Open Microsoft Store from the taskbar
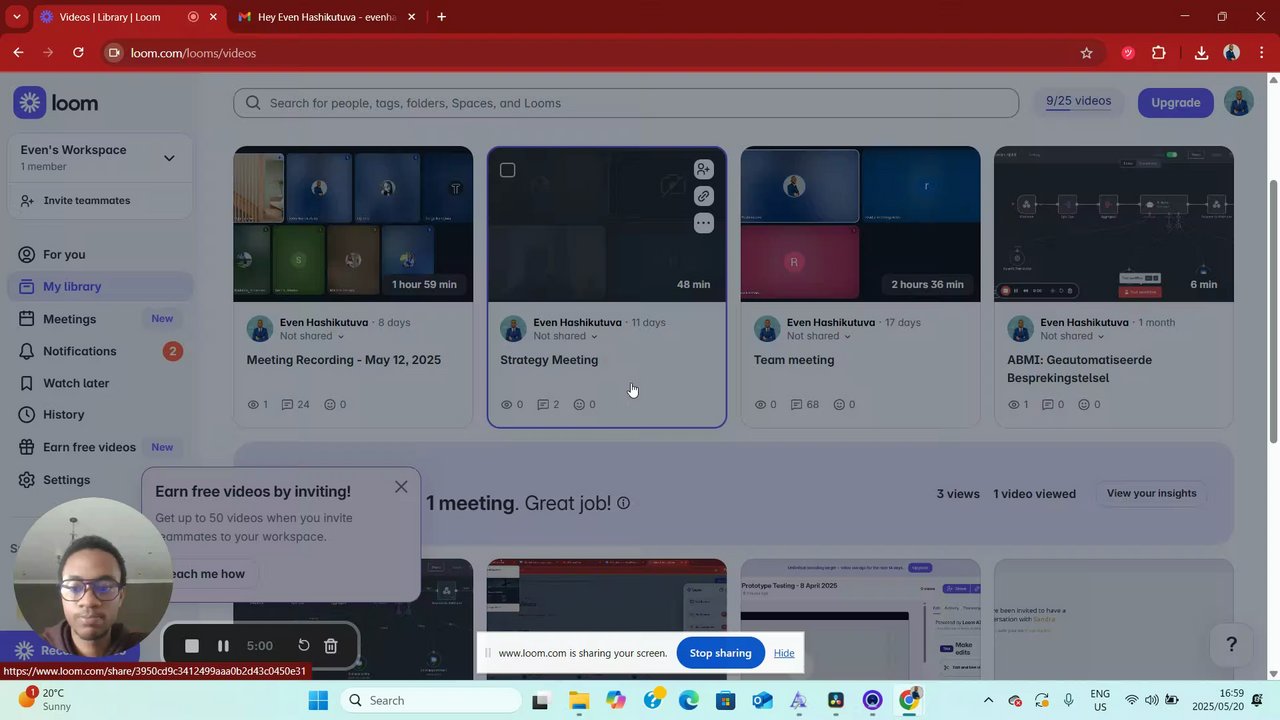This screenshot has width=1280, height=720. pyautogui.click(x=725, y=700)
